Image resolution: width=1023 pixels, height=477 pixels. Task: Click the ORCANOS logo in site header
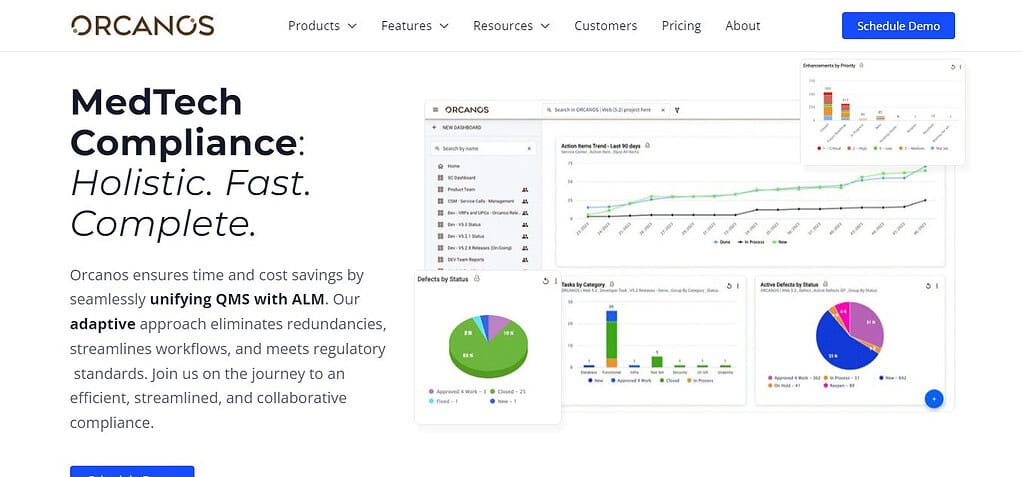[142, 25]
